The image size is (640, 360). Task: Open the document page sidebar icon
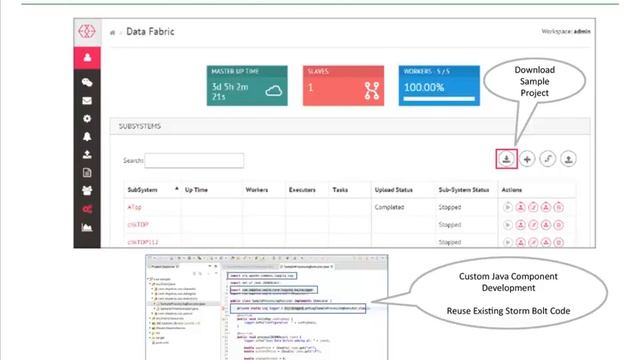pos(87,173)
